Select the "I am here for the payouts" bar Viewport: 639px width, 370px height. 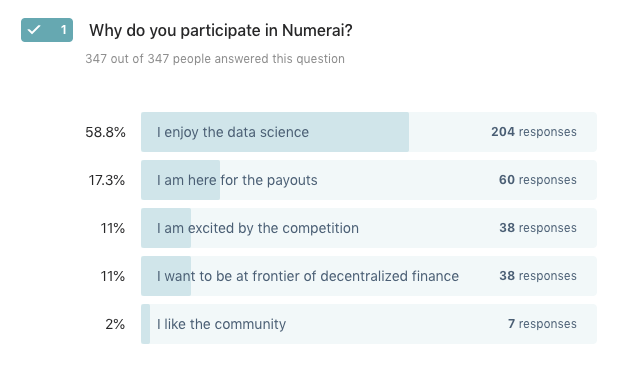[x=369, y=180]
